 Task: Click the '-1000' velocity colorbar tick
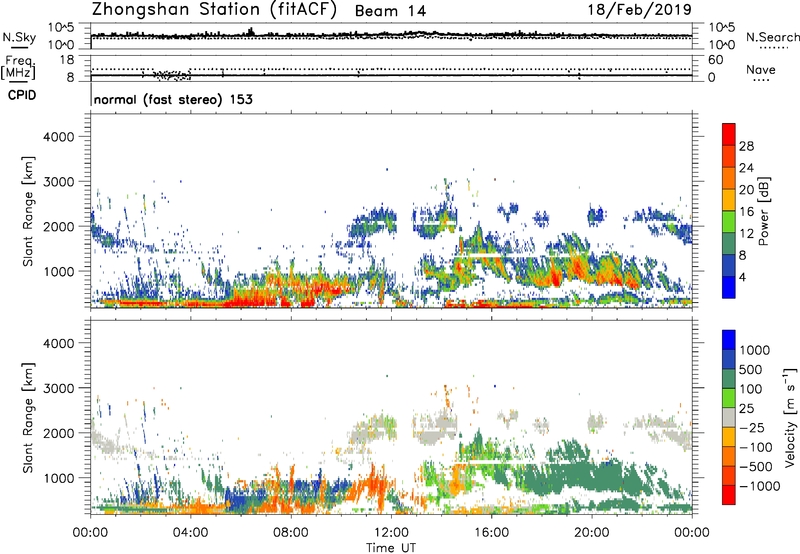click(759, 486)
